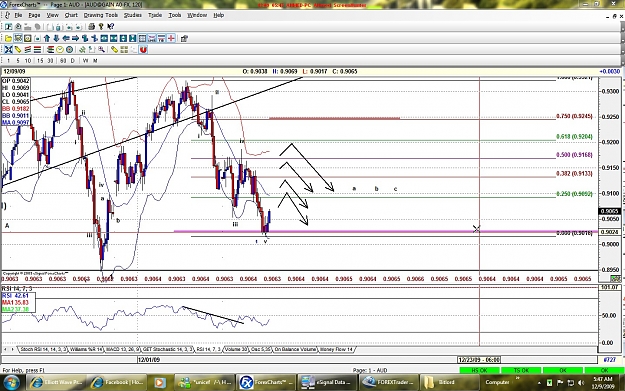625x391 pixels.
Task: Open the Facebook Internet Explorer taskbar item
Action: pyautogui.click(x=117, y=383)
